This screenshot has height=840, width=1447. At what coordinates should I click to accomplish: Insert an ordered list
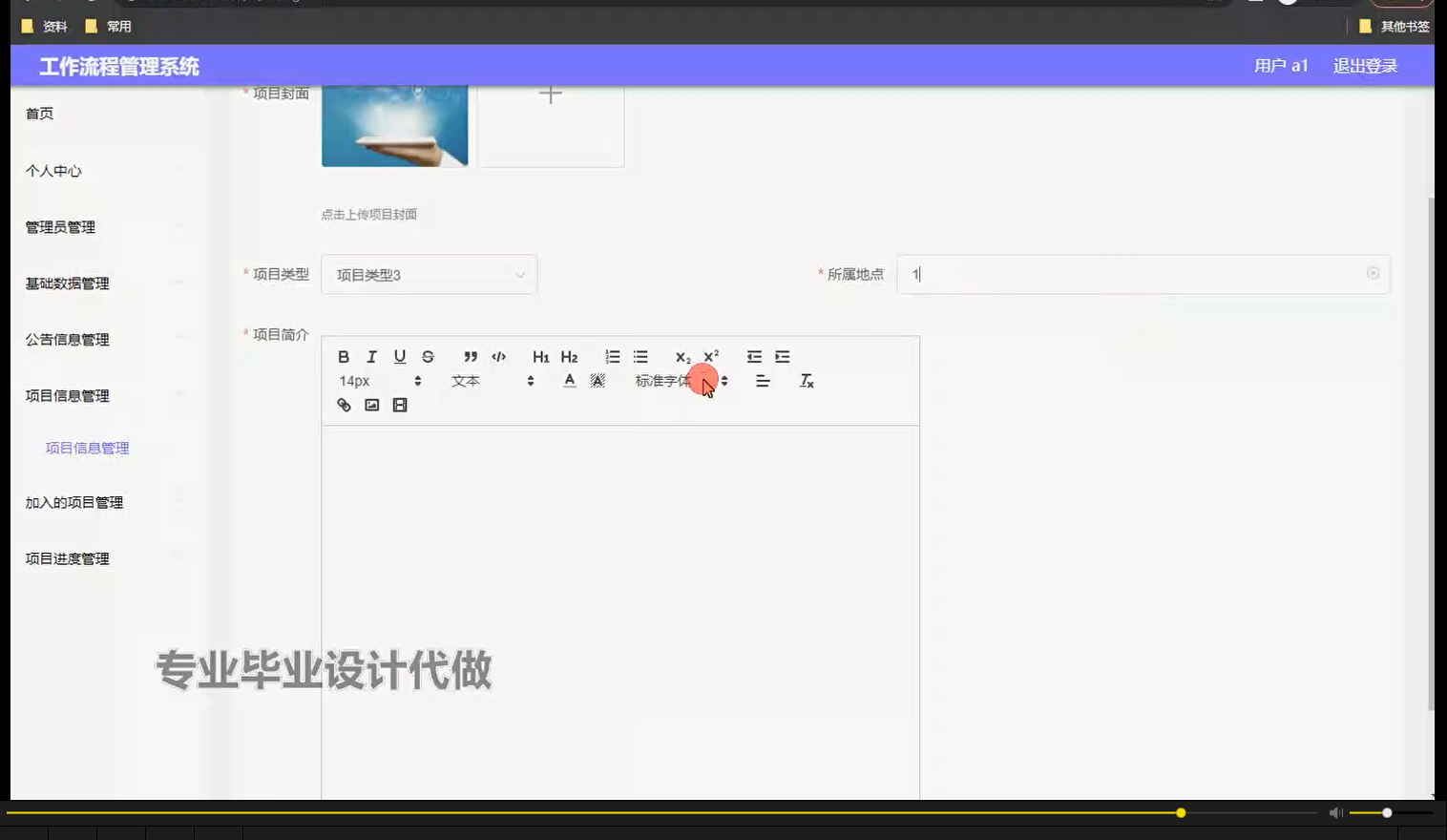click(612, 356)
